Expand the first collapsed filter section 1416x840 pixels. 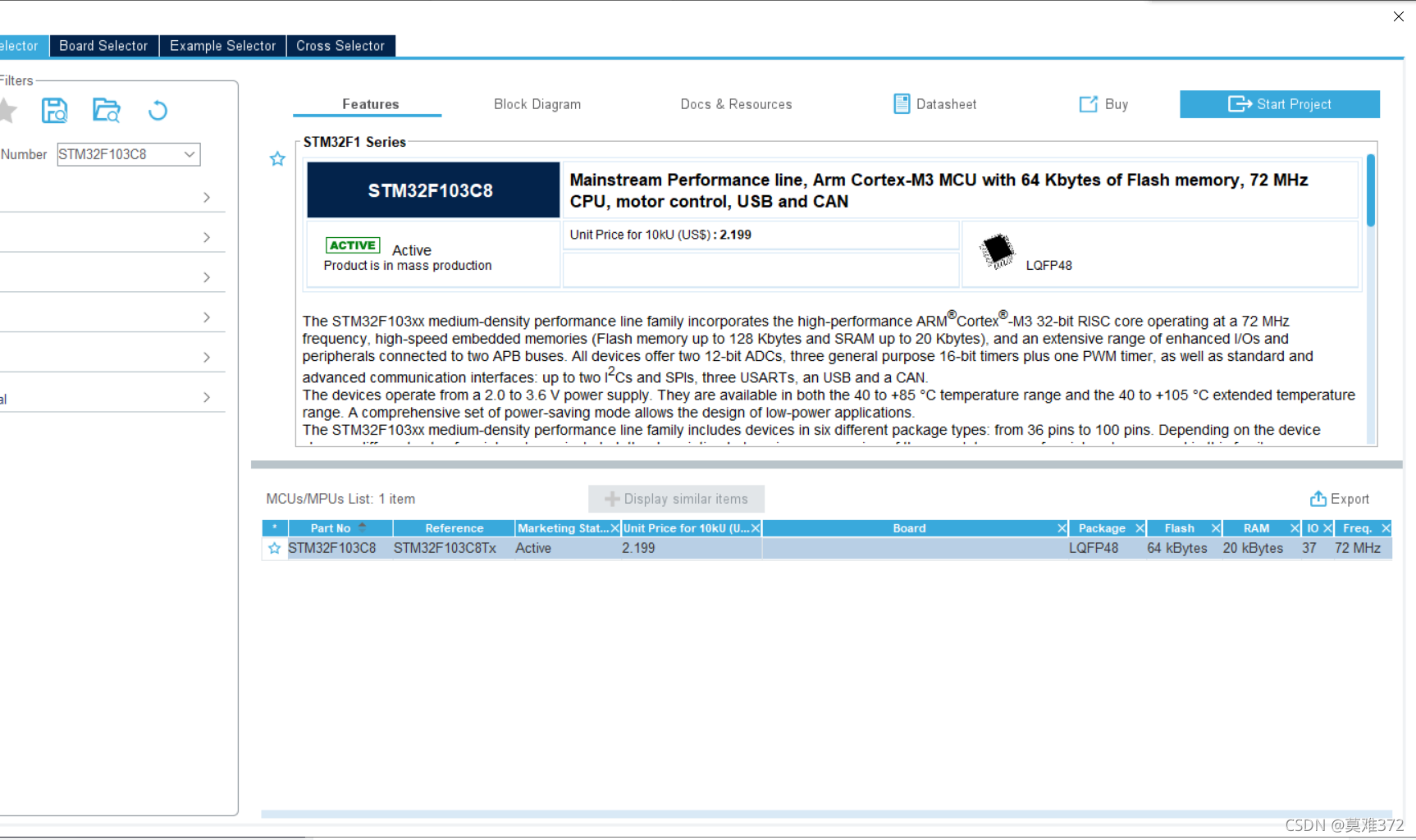(207, 198)
